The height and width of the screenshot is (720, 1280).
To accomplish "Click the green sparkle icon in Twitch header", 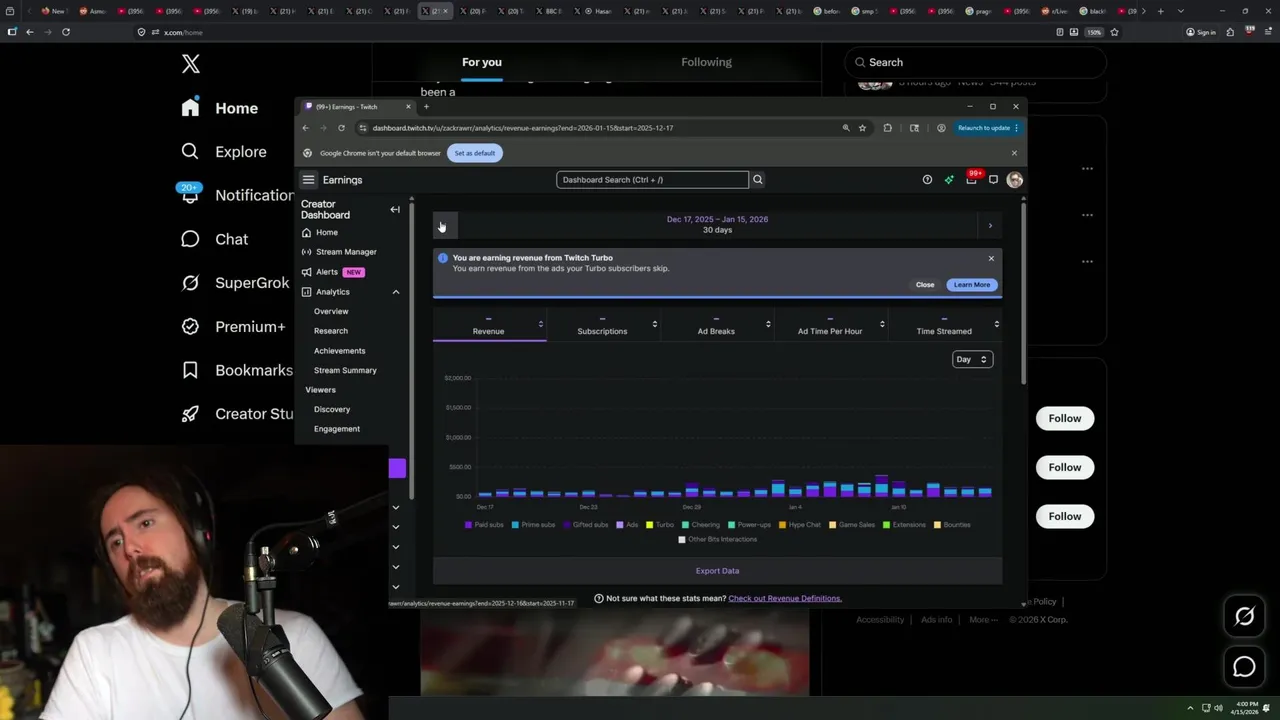I will coord(949,180).
